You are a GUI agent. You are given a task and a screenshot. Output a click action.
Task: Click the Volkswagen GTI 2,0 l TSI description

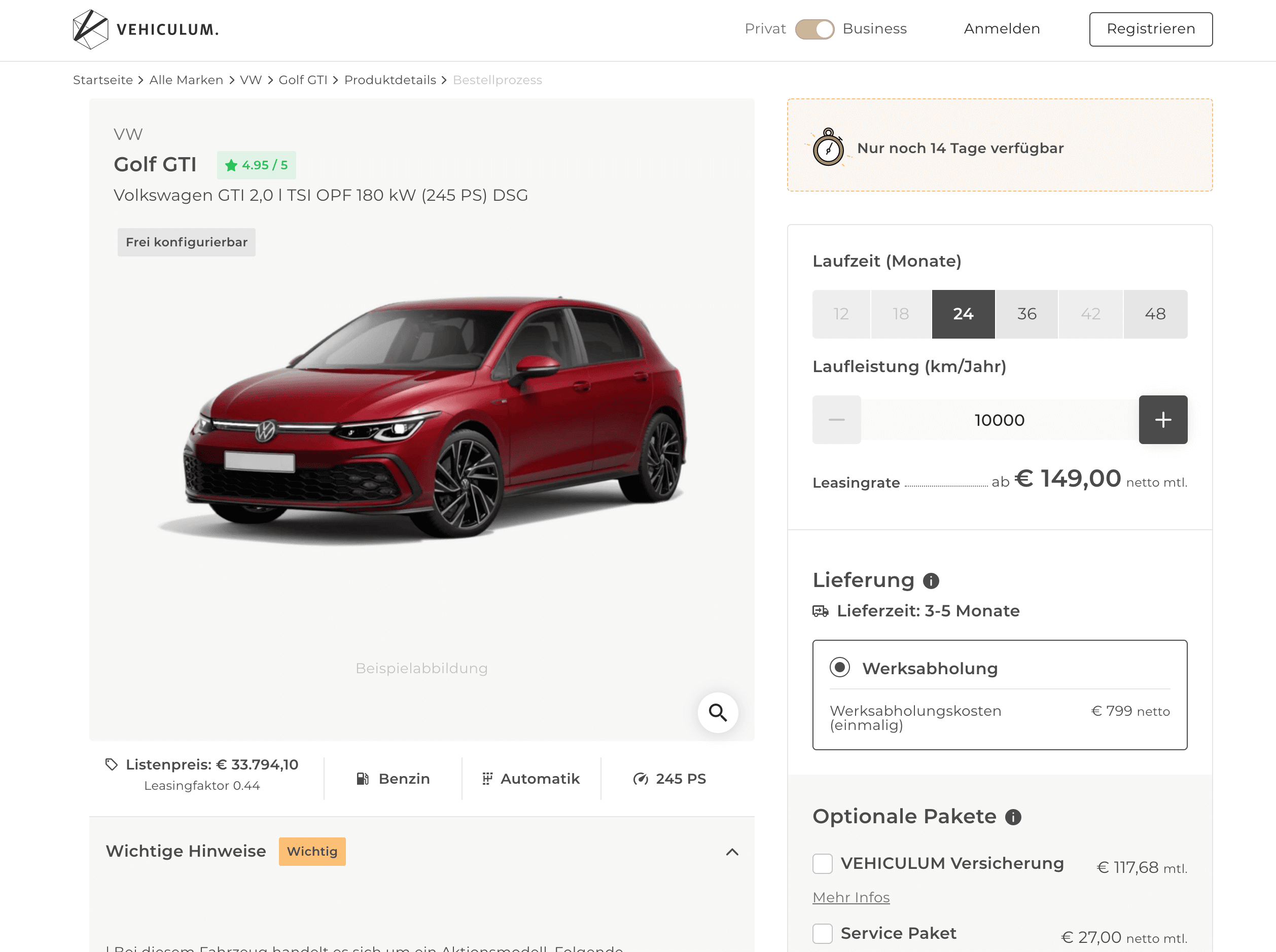pos(321,195)
